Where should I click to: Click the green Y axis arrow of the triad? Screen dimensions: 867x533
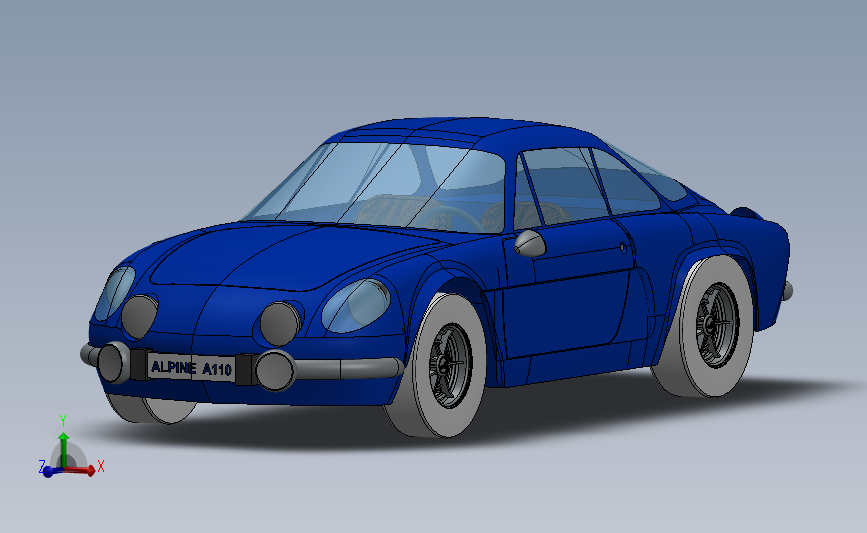point(64,449)
